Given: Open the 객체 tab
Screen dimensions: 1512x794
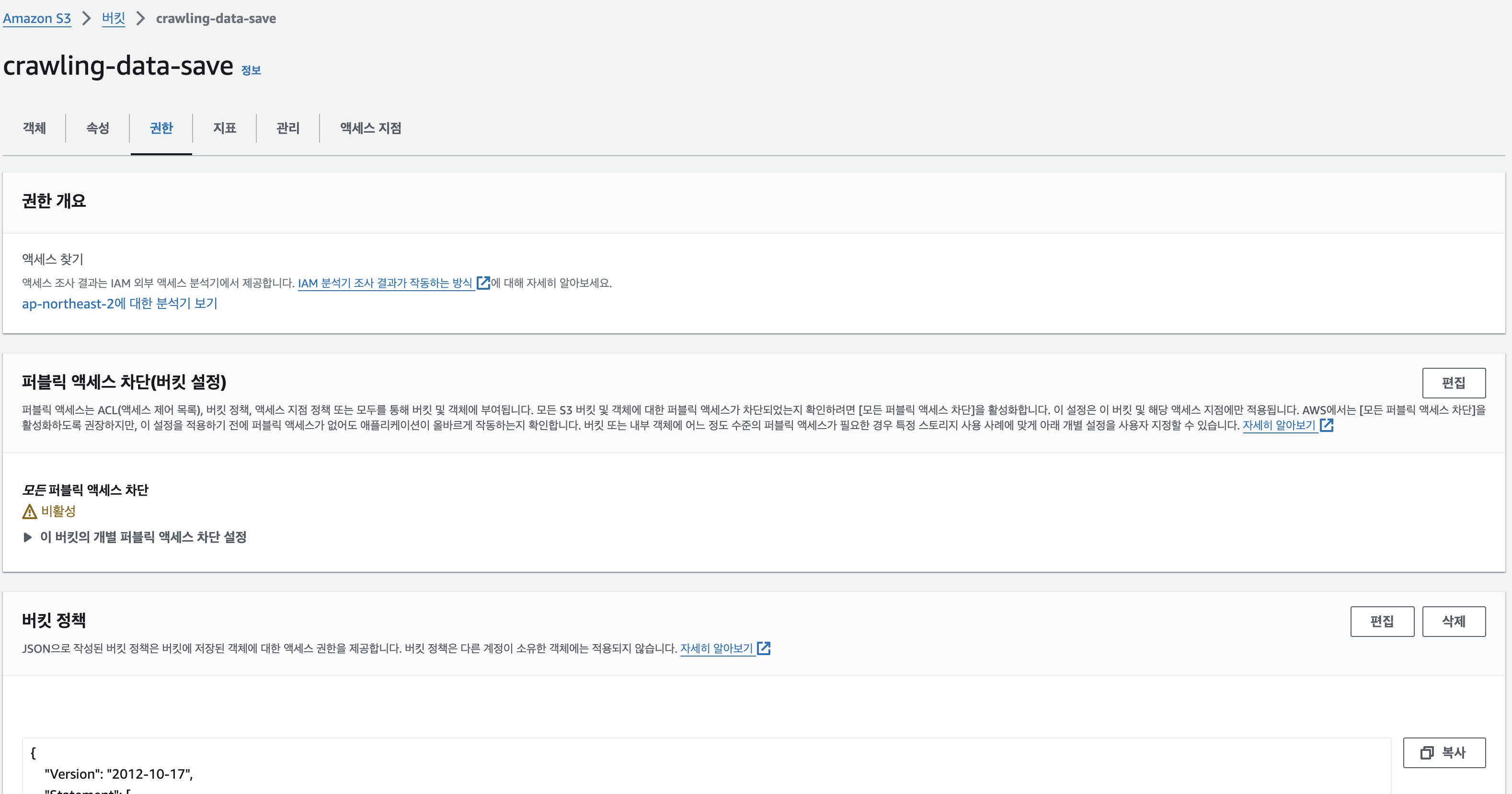Looking at the screenshot, I should point(34,128).
